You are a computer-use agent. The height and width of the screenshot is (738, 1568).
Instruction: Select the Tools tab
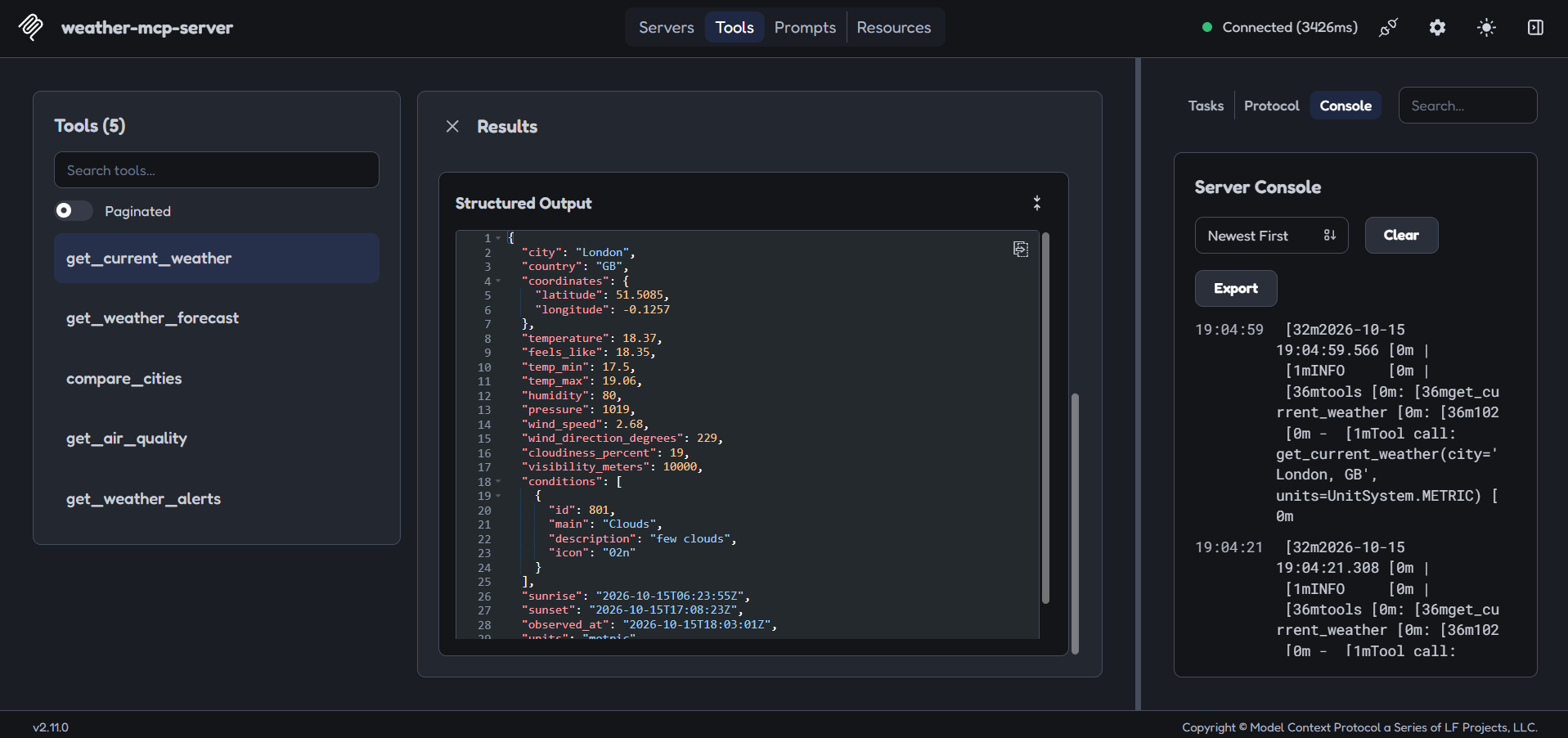(735, 27)
